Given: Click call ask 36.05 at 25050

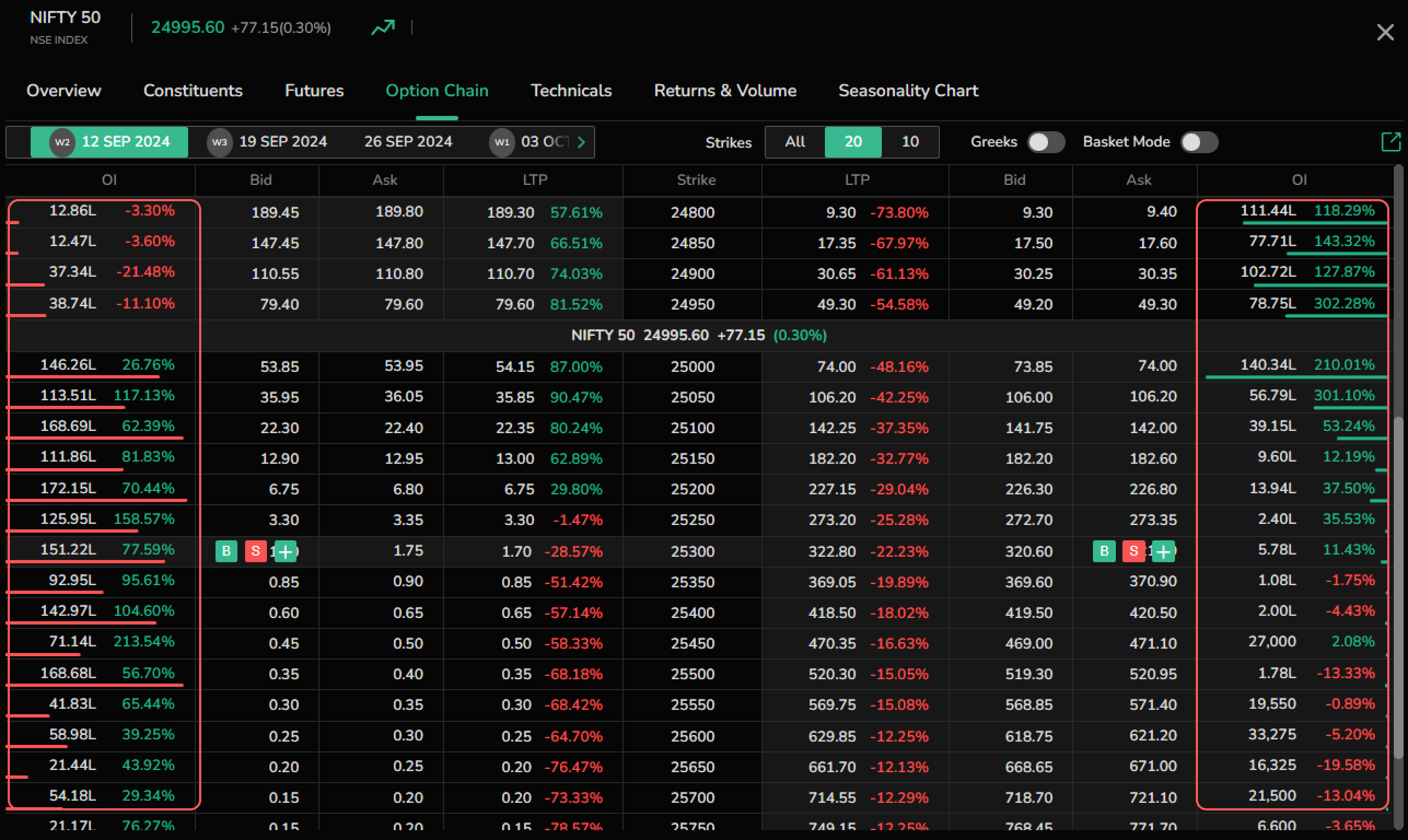Looking at the screenshot, I should click(x=404, y=396).
